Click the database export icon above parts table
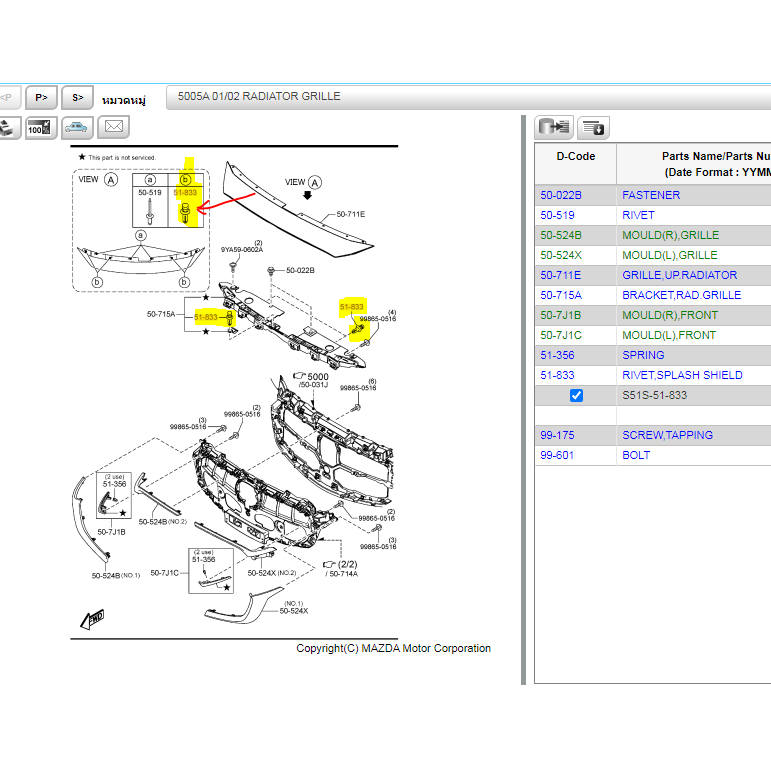The height and width of the screenshot is (771, 771). [x=553, y=127]
